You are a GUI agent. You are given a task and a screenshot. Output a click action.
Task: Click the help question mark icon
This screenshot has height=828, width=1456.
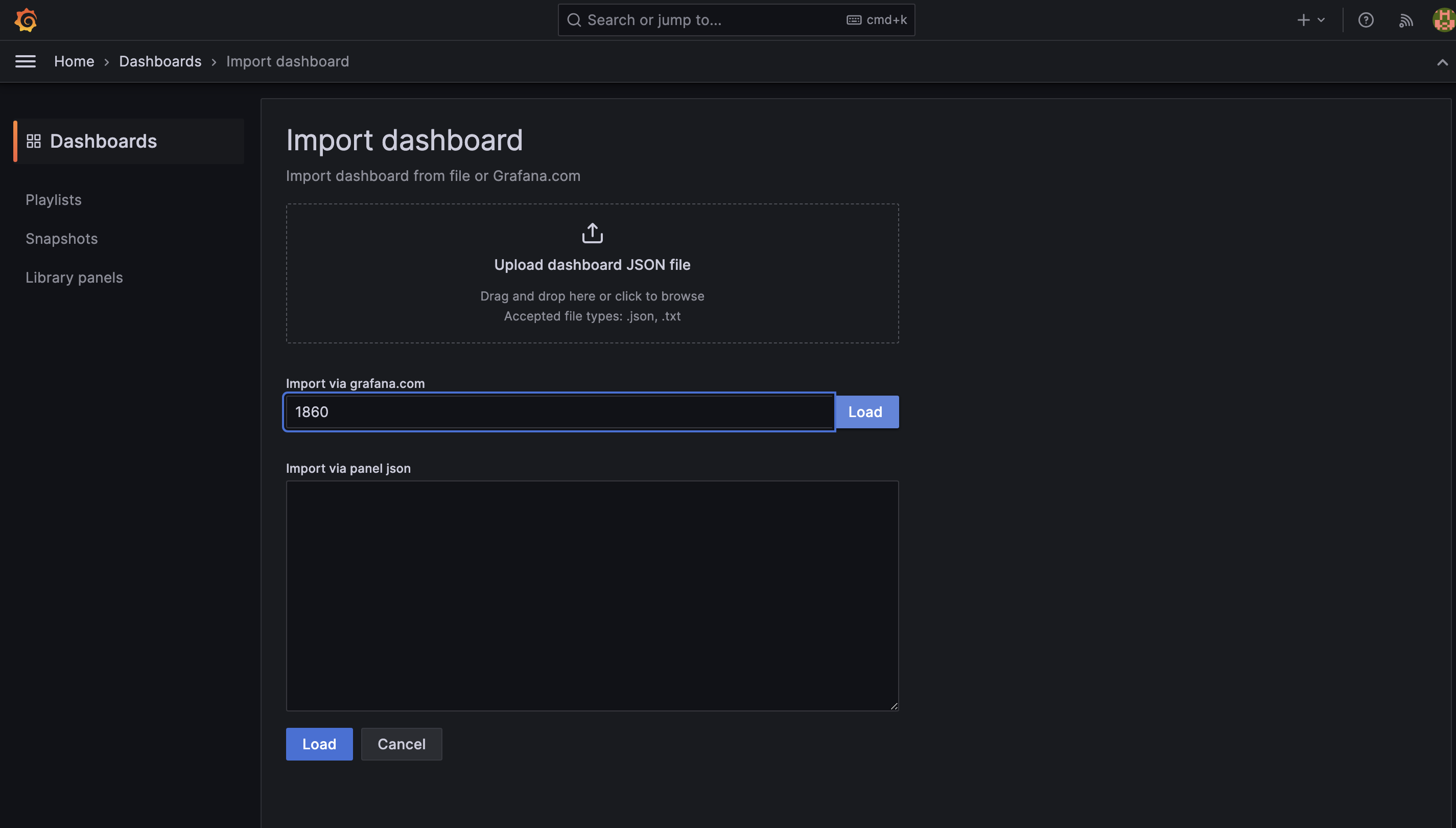click(1366, 20)
